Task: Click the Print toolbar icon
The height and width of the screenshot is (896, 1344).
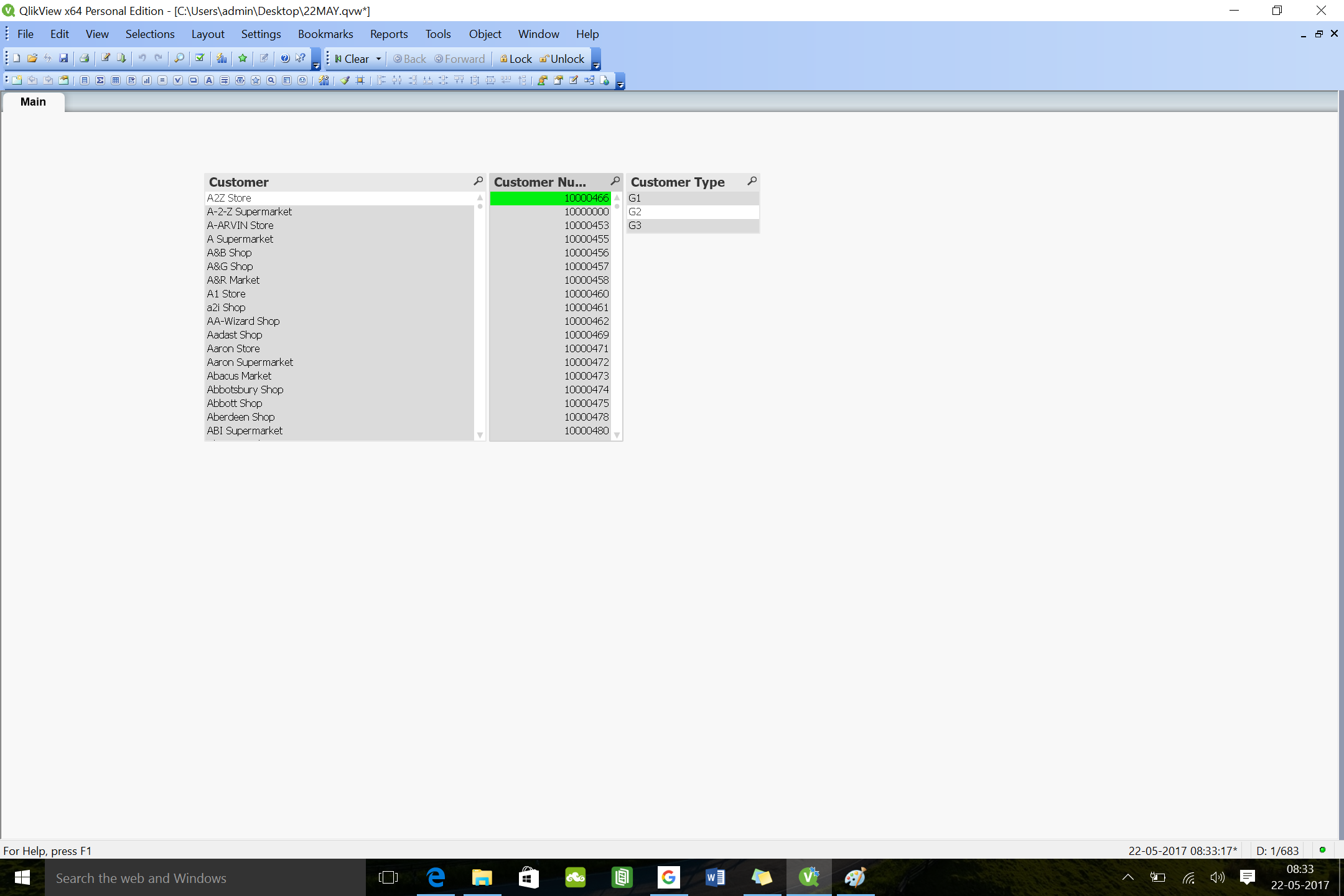Action: click(84, 58)
